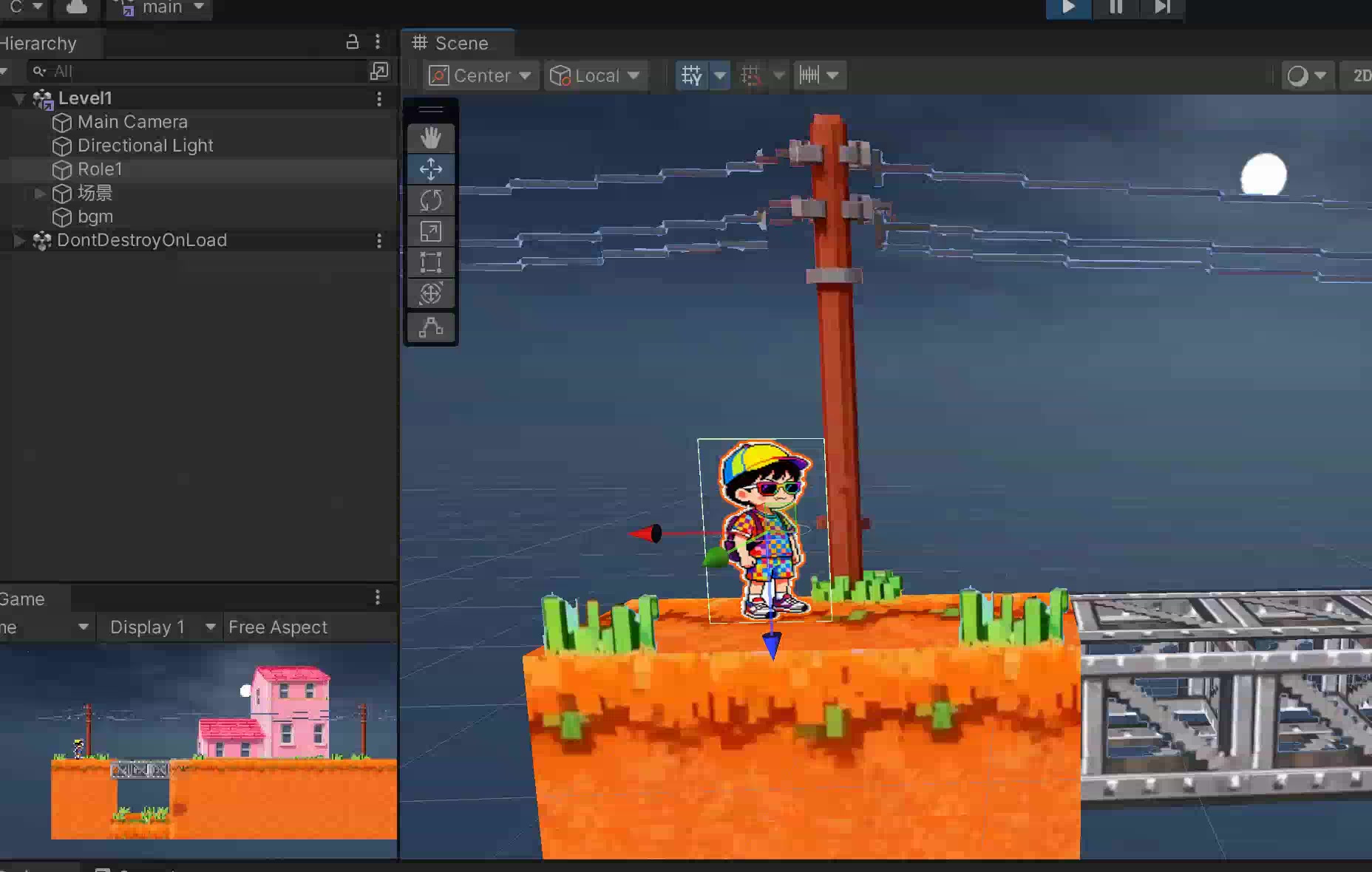Viewport: 1372px width, 872px height.
Task: Select the Hand view tool
Action: click(431, 138)
